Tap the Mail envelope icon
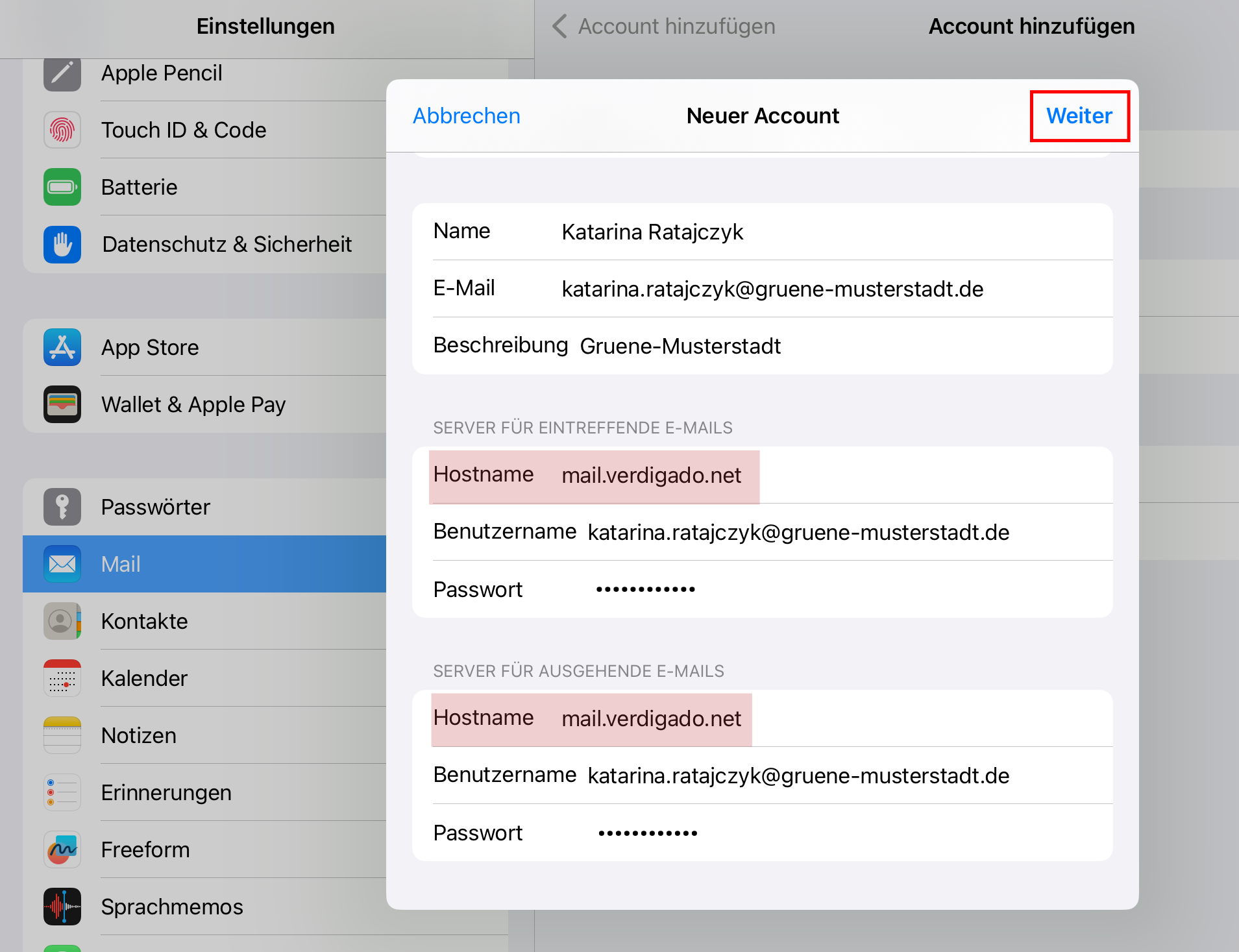The height and width of the screenshot is (952, 1239). click(x=62, y=564)
